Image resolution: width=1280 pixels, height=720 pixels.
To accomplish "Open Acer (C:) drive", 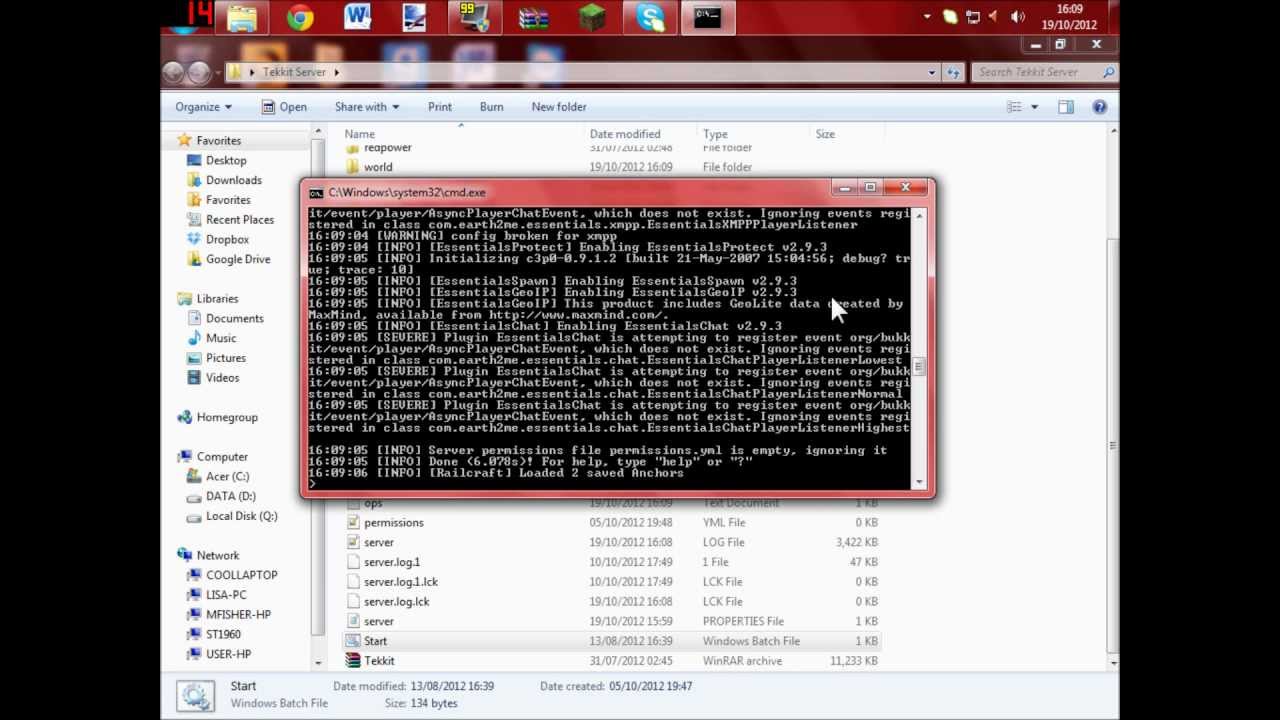I will 227,477.
